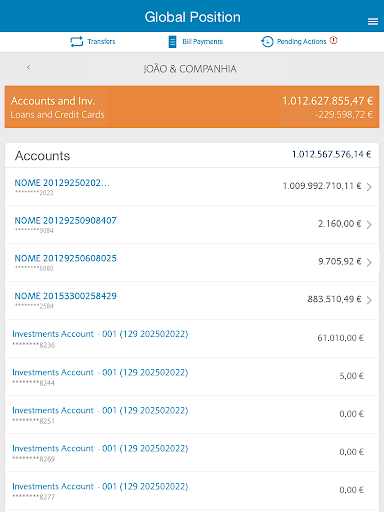Screen dimensions: 384x512
Task: Tap the Bill Payments document icon
Action: [172, 42]
